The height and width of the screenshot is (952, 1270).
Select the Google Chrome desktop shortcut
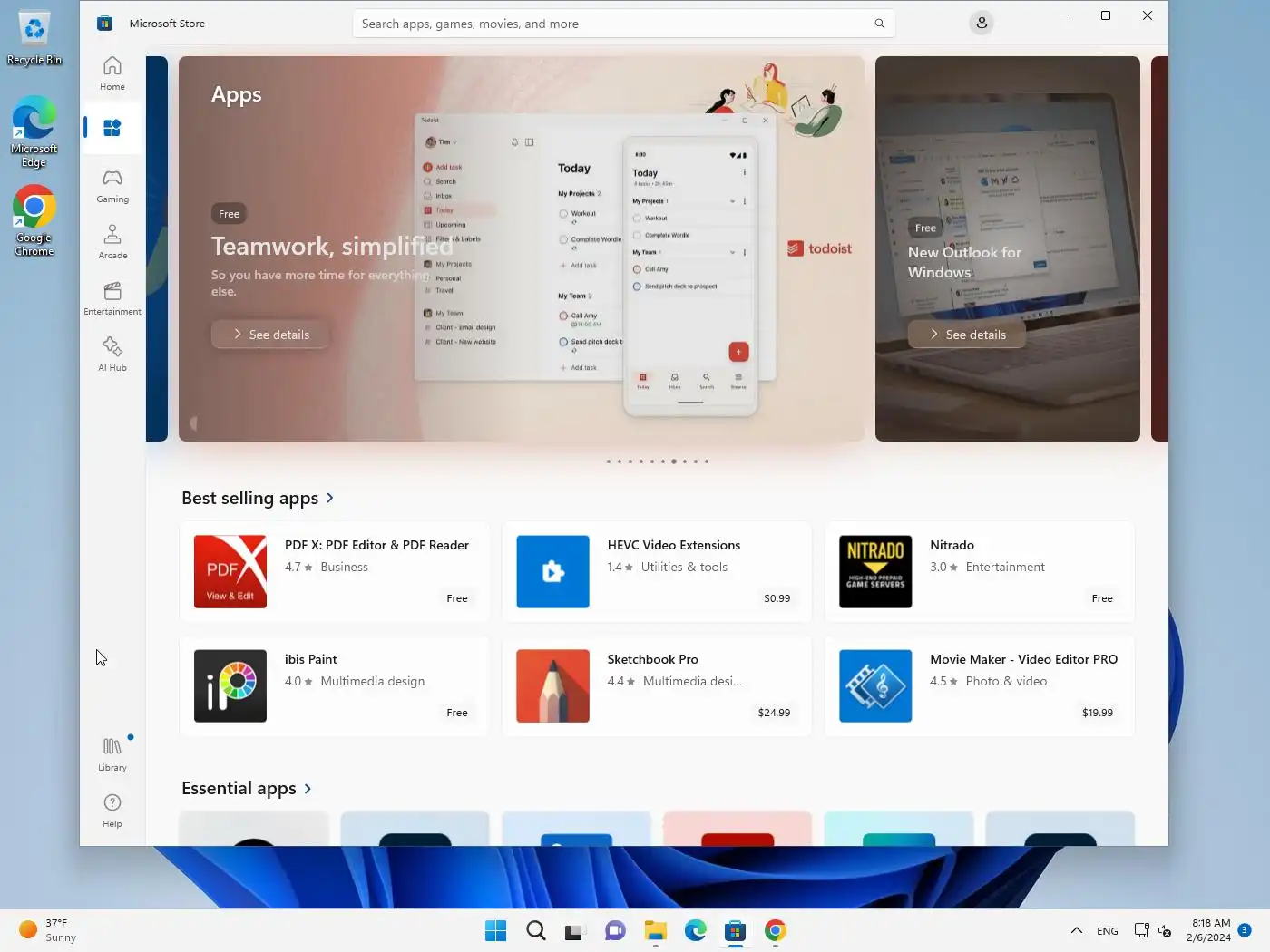pyautogui.click(x=34, y=222)
